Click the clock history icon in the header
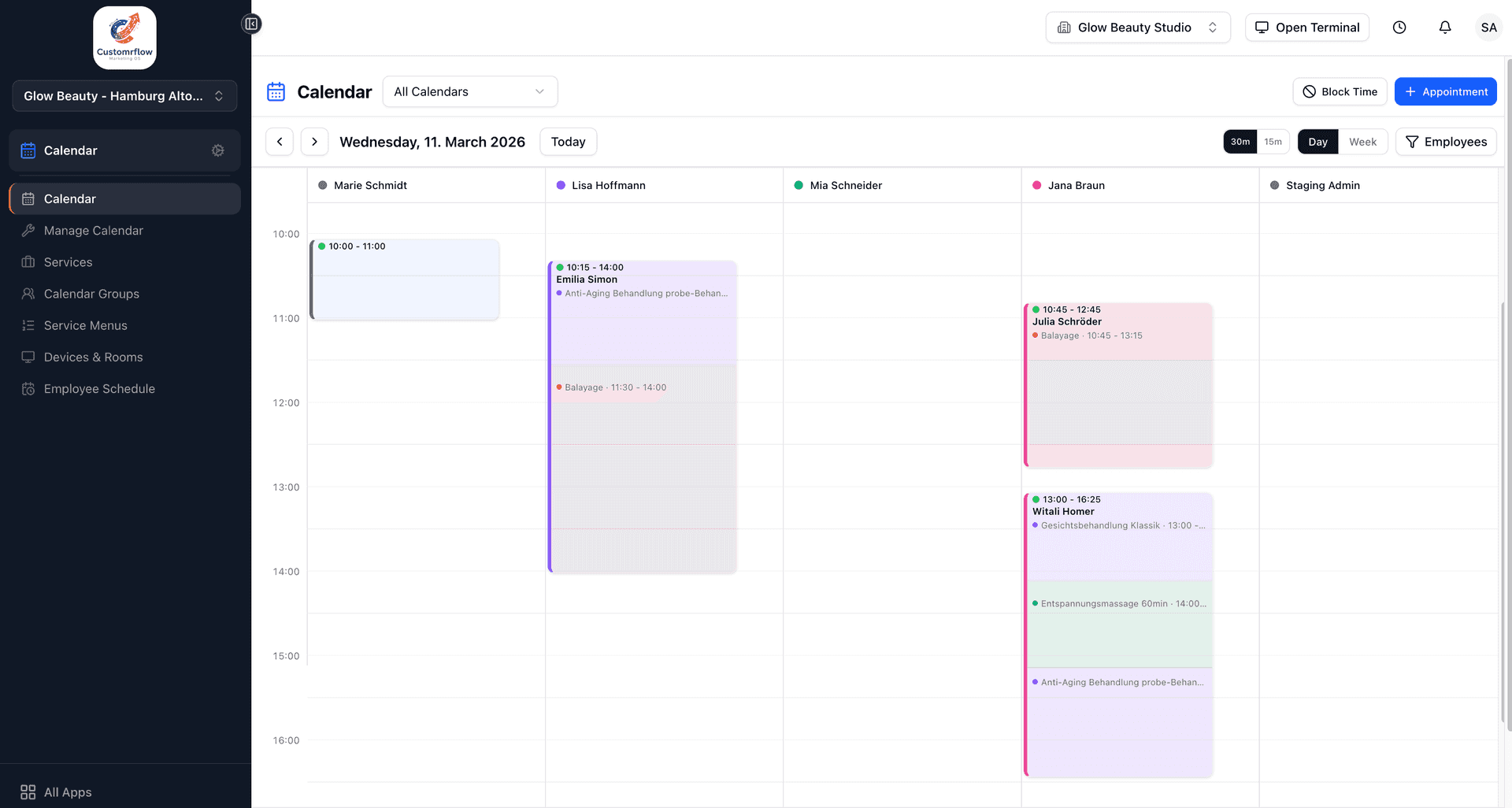Image resolution: width=1512 pixels, height=808 pixels. click(x=1399, y=27)
